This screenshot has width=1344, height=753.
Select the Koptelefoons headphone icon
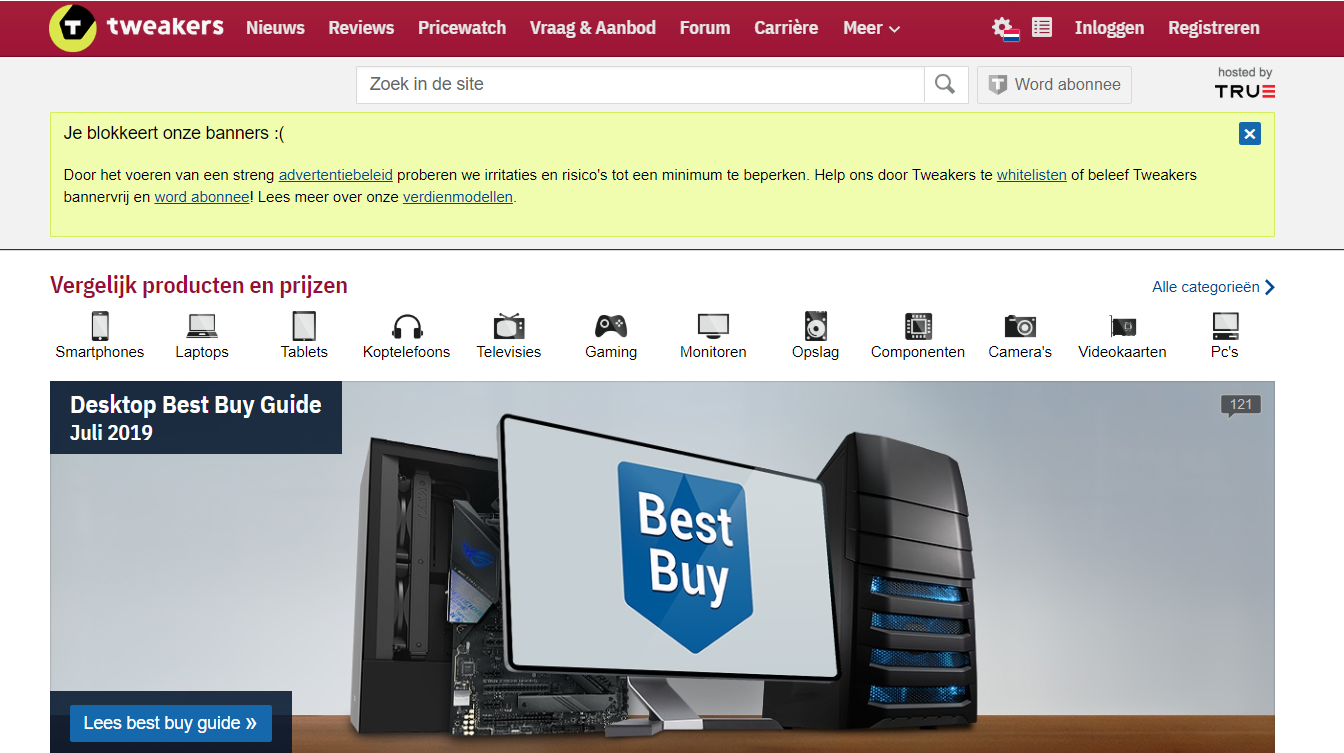click(407, 326)
